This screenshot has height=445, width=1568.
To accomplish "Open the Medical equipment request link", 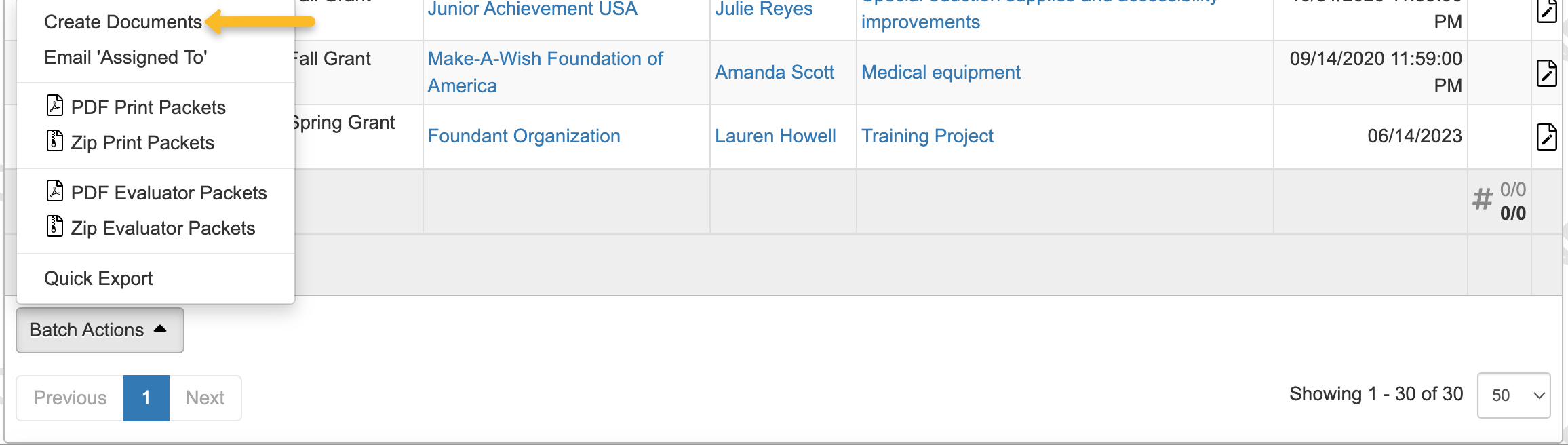I will point(941,73).
